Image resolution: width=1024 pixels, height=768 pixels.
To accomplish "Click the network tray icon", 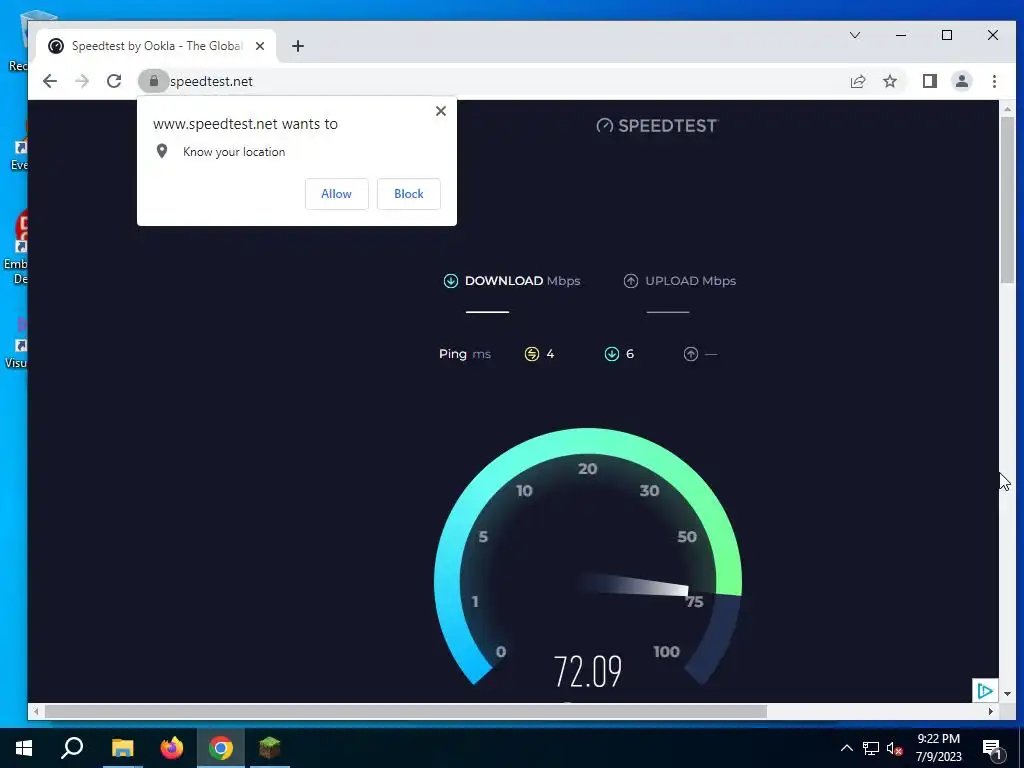I will (871, 748).
